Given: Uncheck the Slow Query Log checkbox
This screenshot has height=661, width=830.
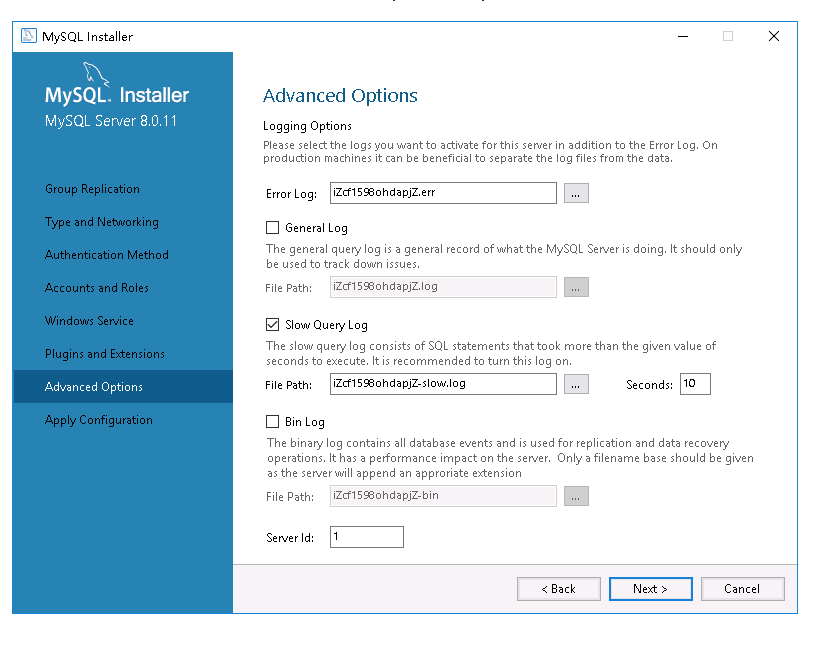Looking at the screenshot, I should (x=272, y=324).
